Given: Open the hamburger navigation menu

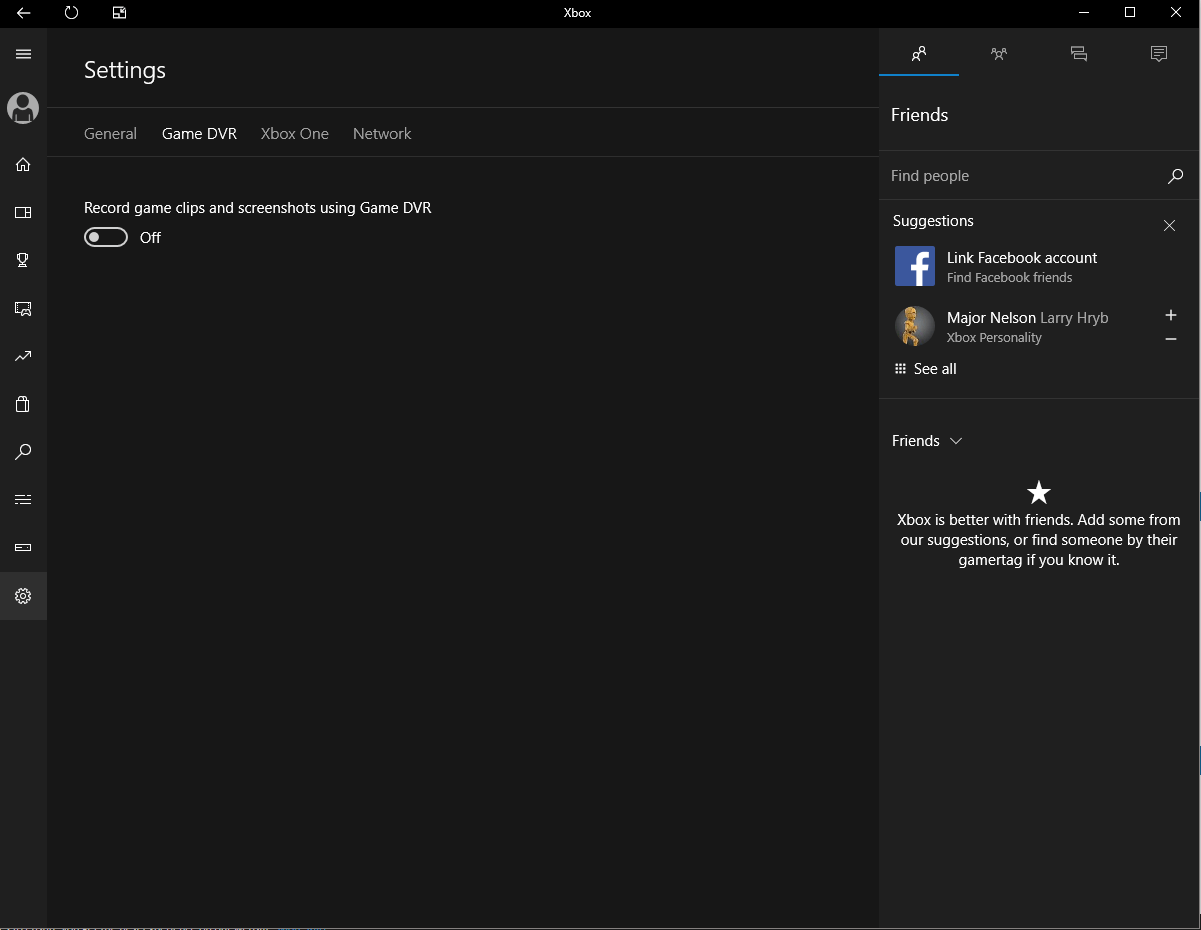Looking at the screenshot, I should click(24, 54).
